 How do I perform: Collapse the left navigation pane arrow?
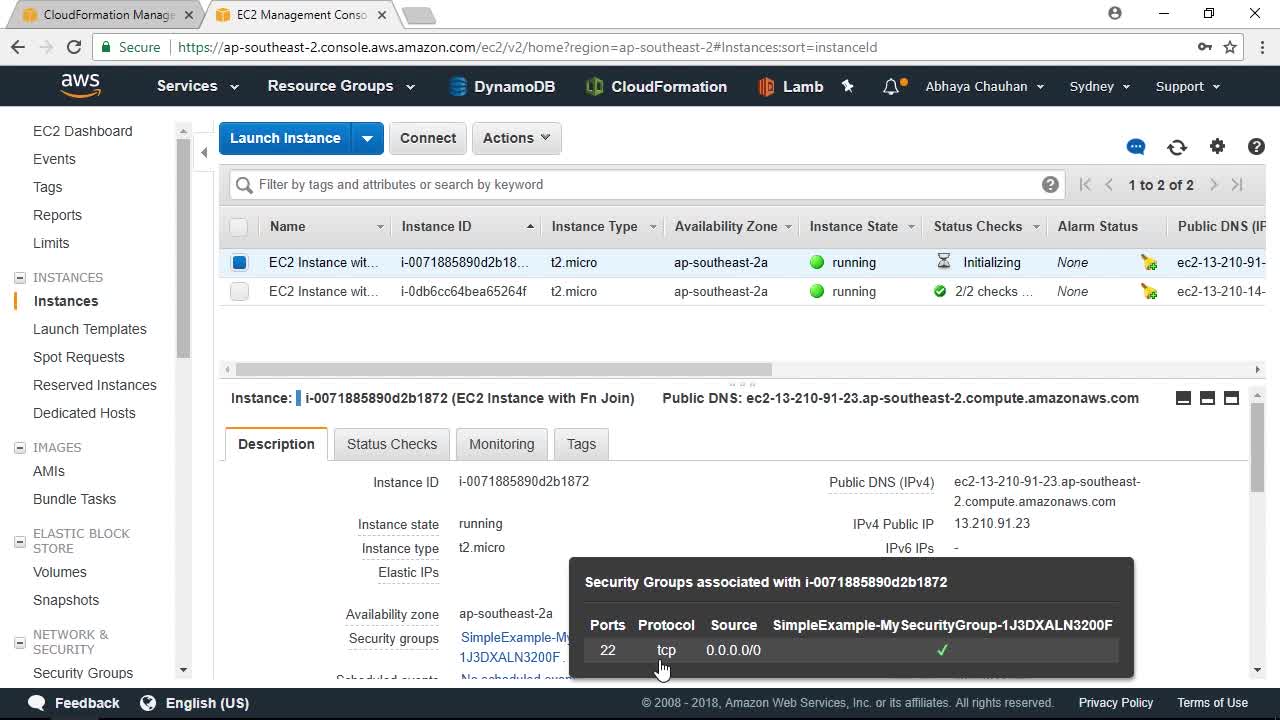tap(204, 152)
